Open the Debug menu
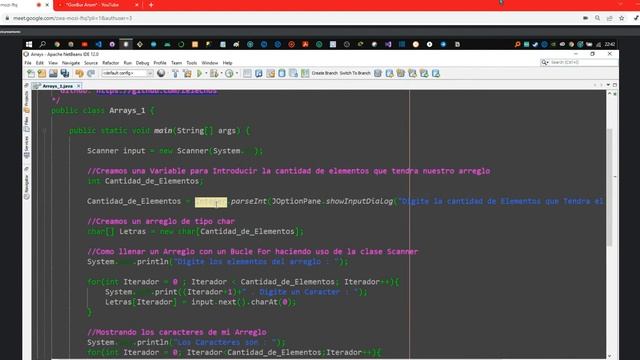This screenshot has width=640, height=360. pos(142,63)
